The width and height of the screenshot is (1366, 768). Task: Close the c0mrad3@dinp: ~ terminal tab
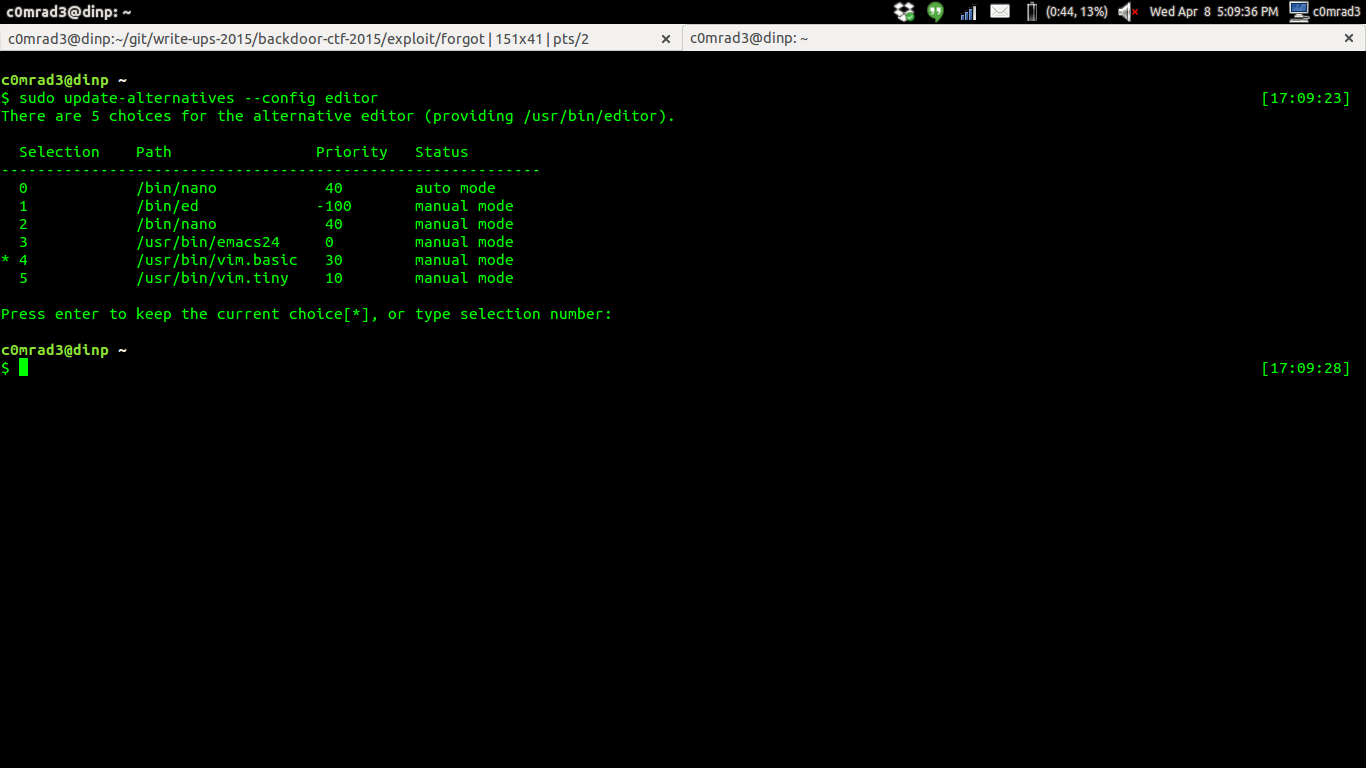1348,38
